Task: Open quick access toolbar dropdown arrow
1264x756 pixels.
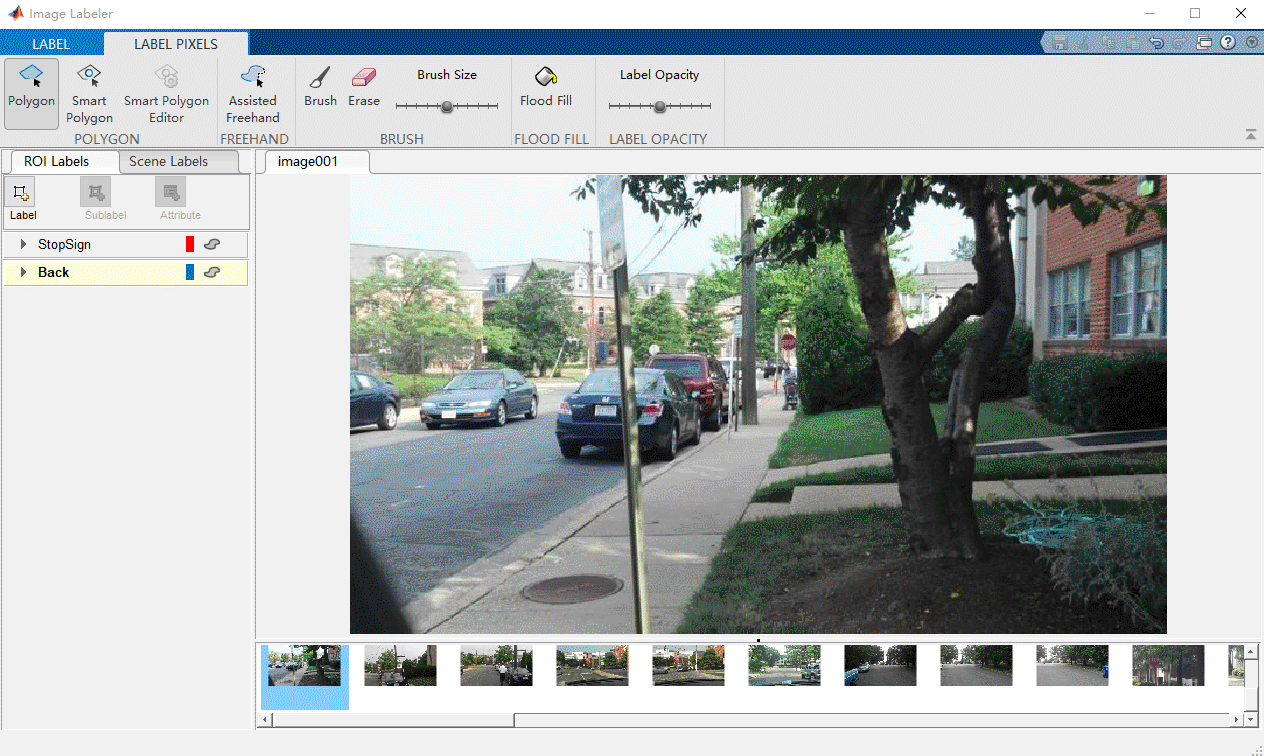Action: click(1251, 43)
